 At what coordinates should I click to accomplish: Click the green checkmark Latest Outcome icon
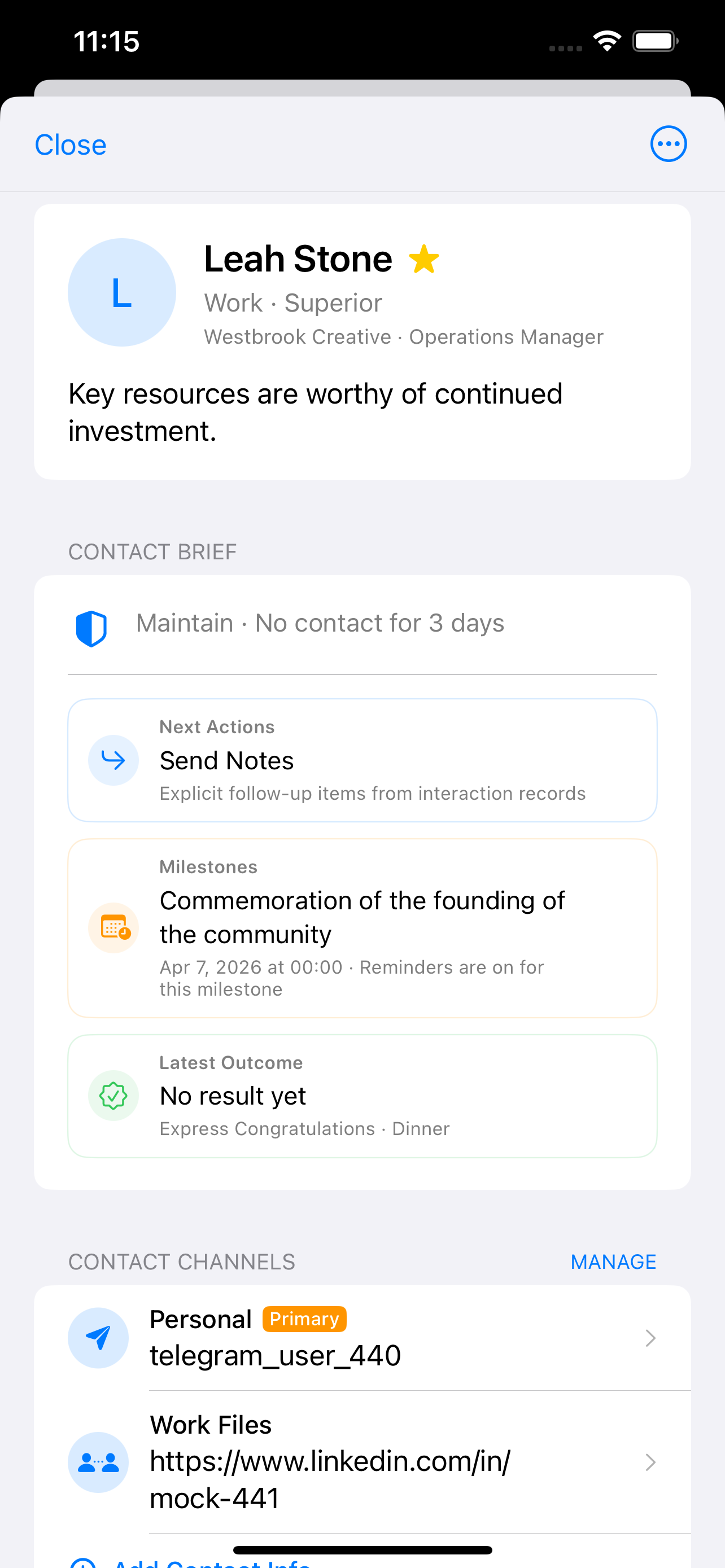click(x=113, y=1096)
